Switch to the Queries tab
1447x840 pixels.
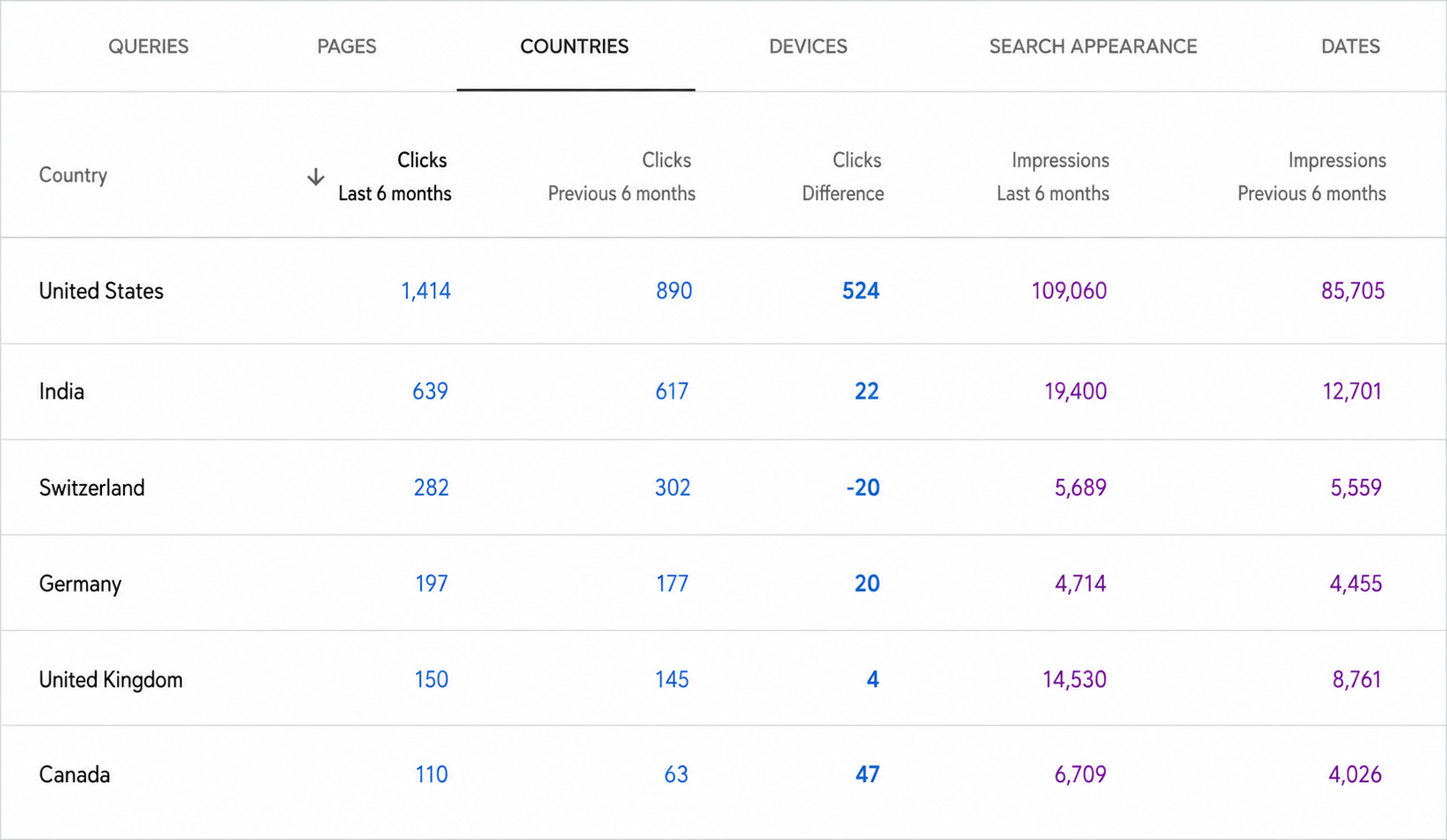[x=149, y=47]
